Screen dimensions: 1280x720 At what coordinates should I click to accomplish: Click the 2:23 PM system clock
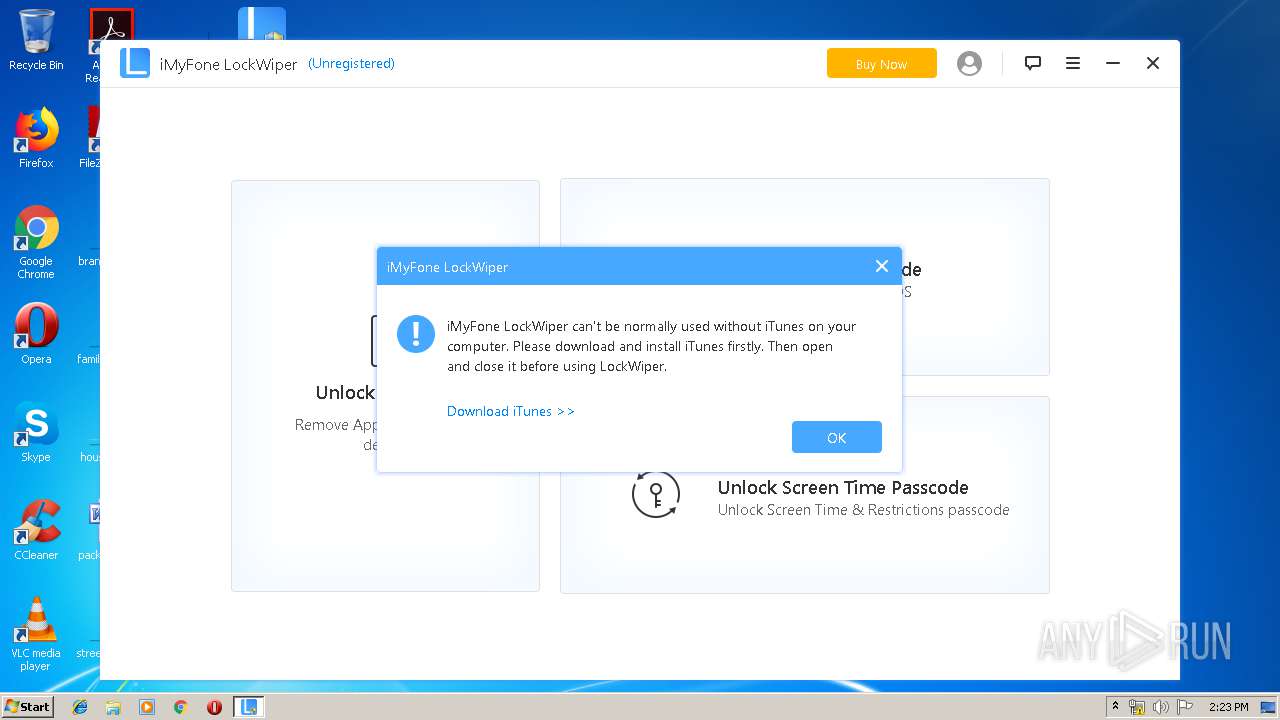[1229, 707]
